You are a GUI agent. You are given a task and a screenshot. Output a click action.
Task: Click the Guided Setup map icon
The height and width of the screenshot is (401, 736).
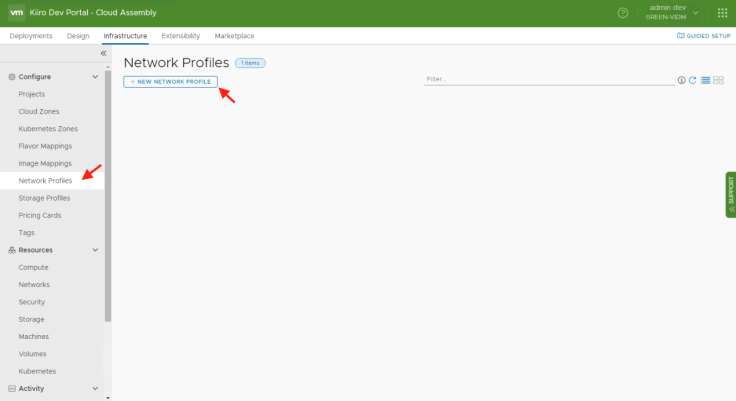click(680, 36)
